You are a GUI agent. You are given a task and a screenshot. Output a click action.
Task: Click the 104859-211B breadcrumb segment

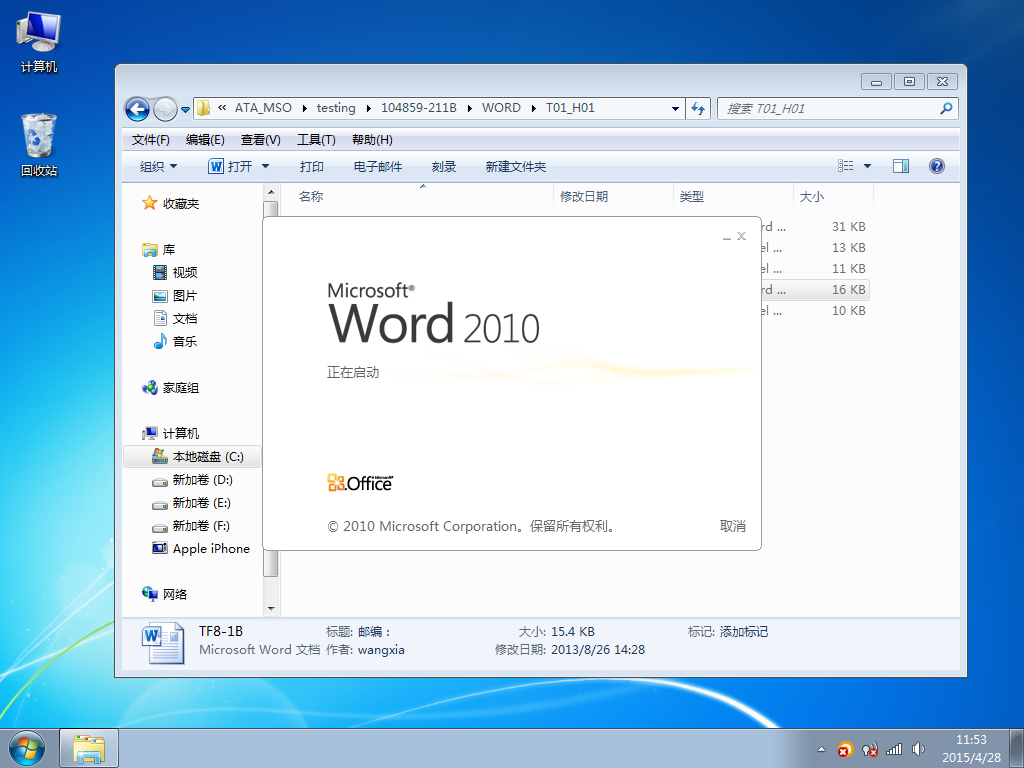419,108
